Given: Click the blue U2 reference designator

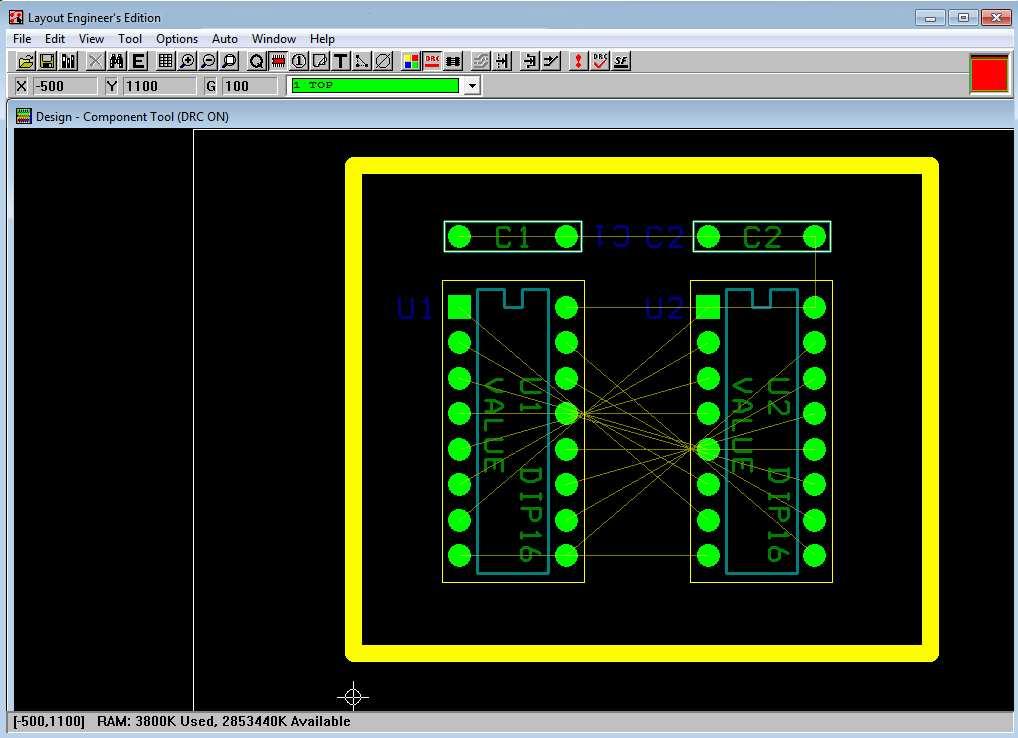Looking at the screenshot, I should click(664, 308).
